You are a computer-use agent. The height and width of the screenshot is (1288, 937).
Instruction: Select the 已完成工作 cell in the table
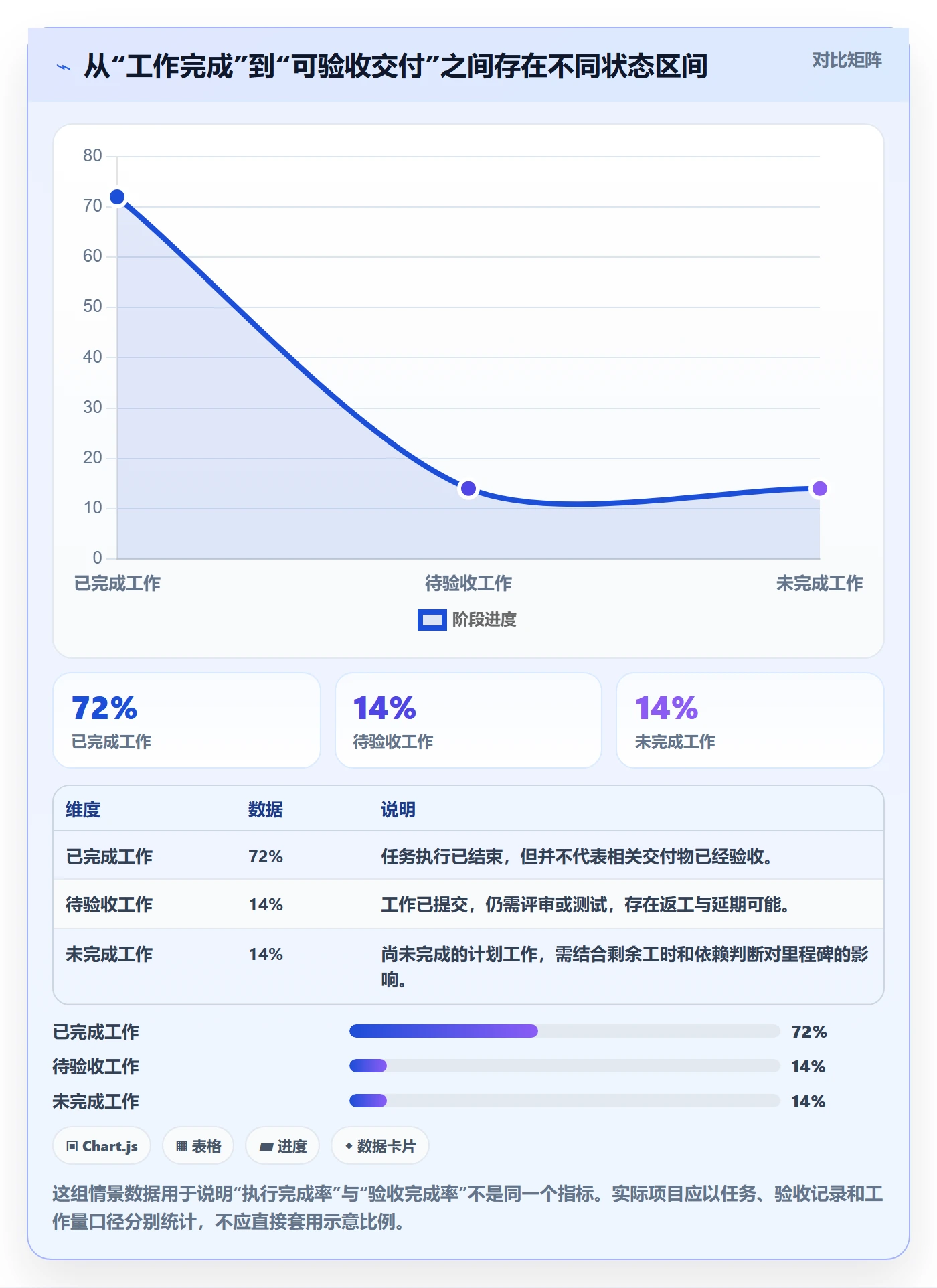[x=109, y=856]
